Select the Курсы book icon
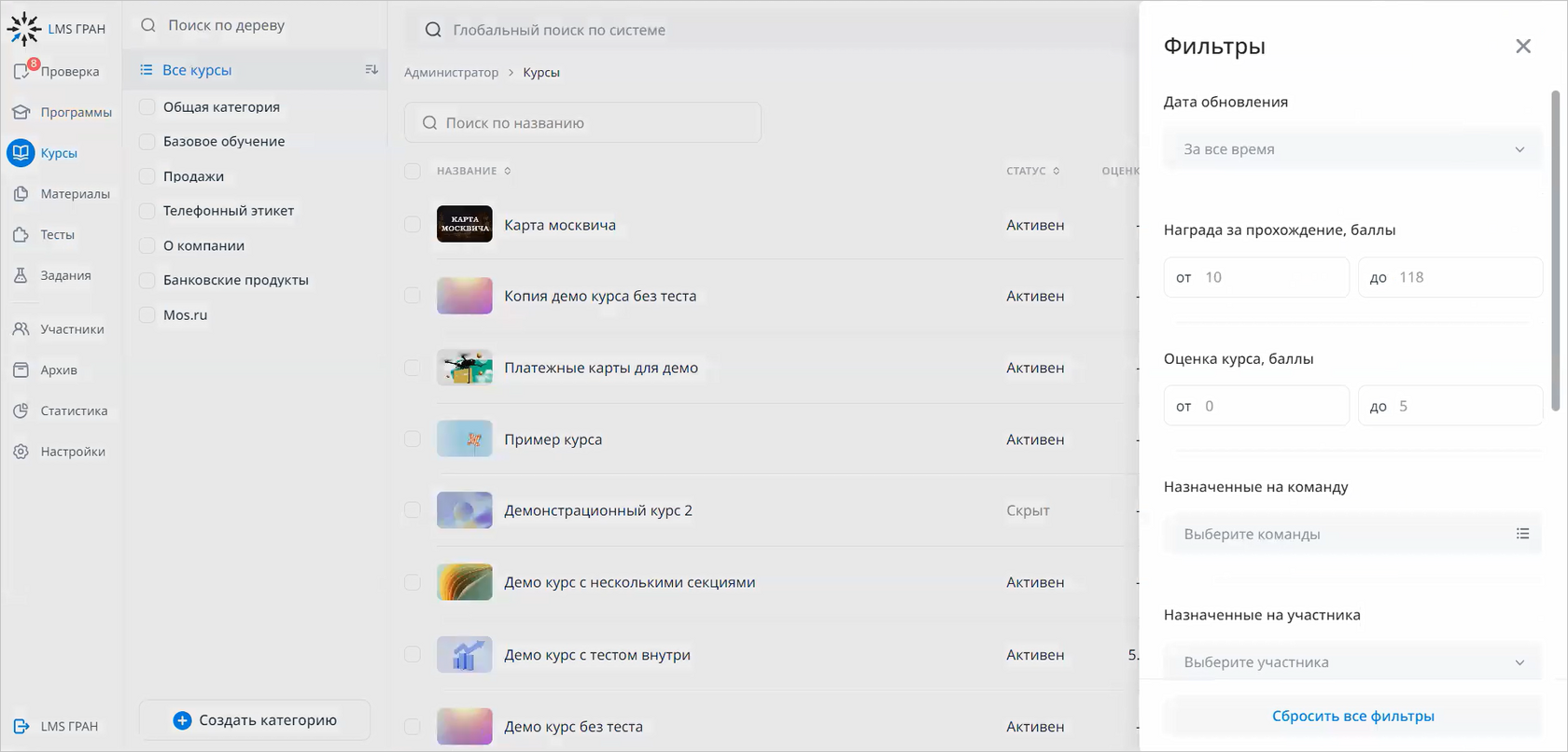Viewport: 1568px width, 752px height. (21, 153)
